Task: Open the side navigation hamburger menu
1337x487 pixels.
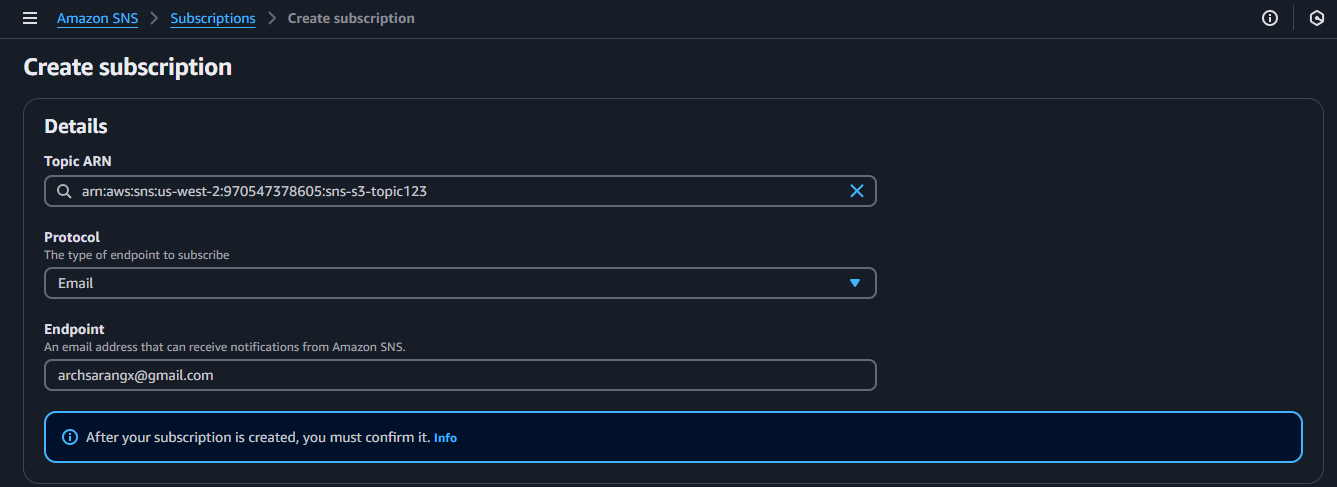Action: tap(30, 18)
